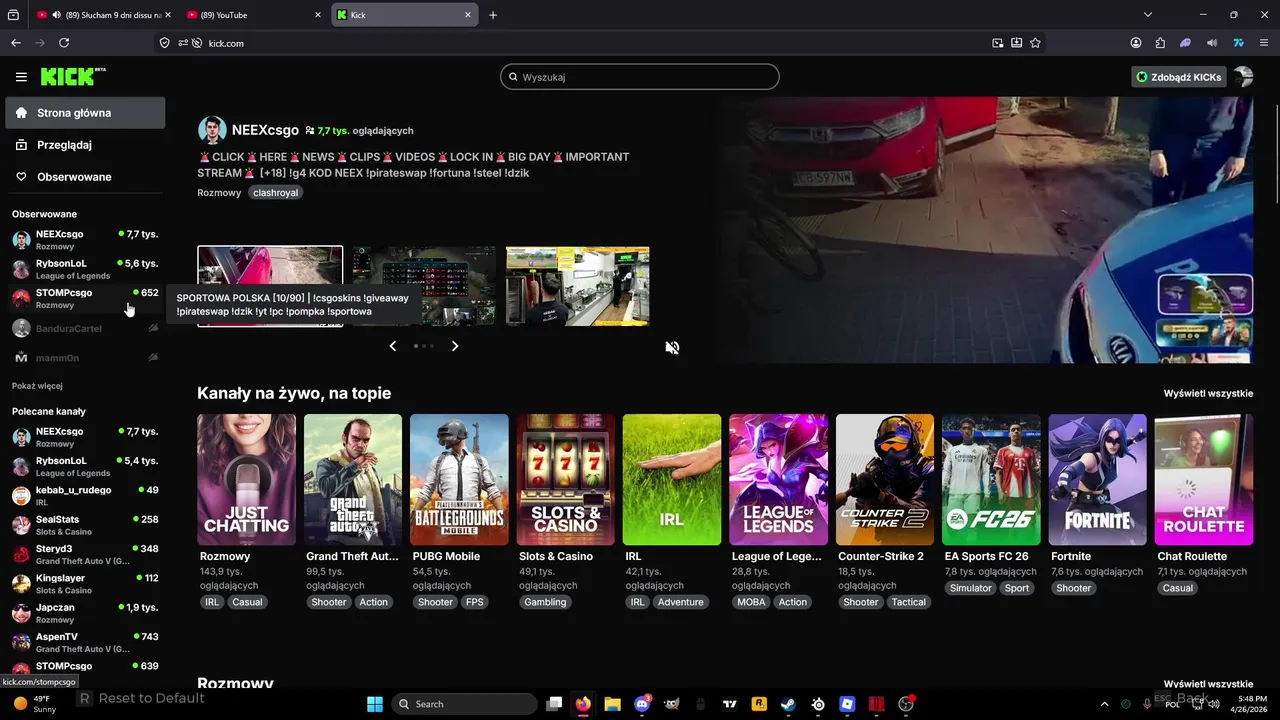Open Obserwowane sidebar page
This screenshot has width=1280, height=720.
85,177
